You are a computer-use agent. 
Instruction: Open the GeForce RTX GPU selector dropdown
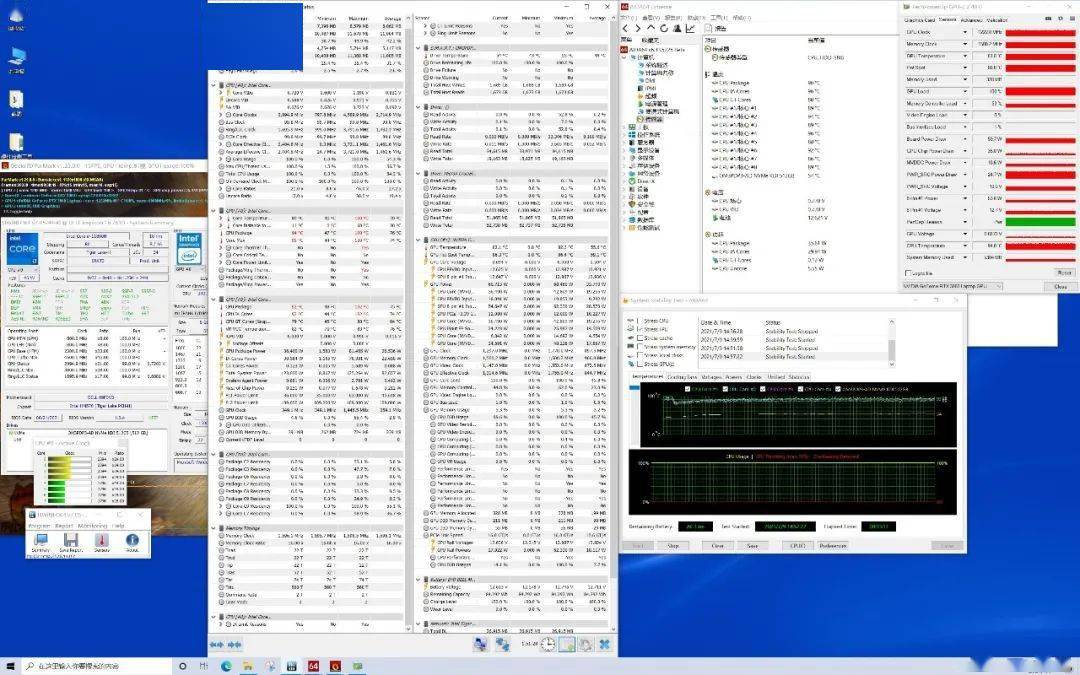tap(951, 286)
